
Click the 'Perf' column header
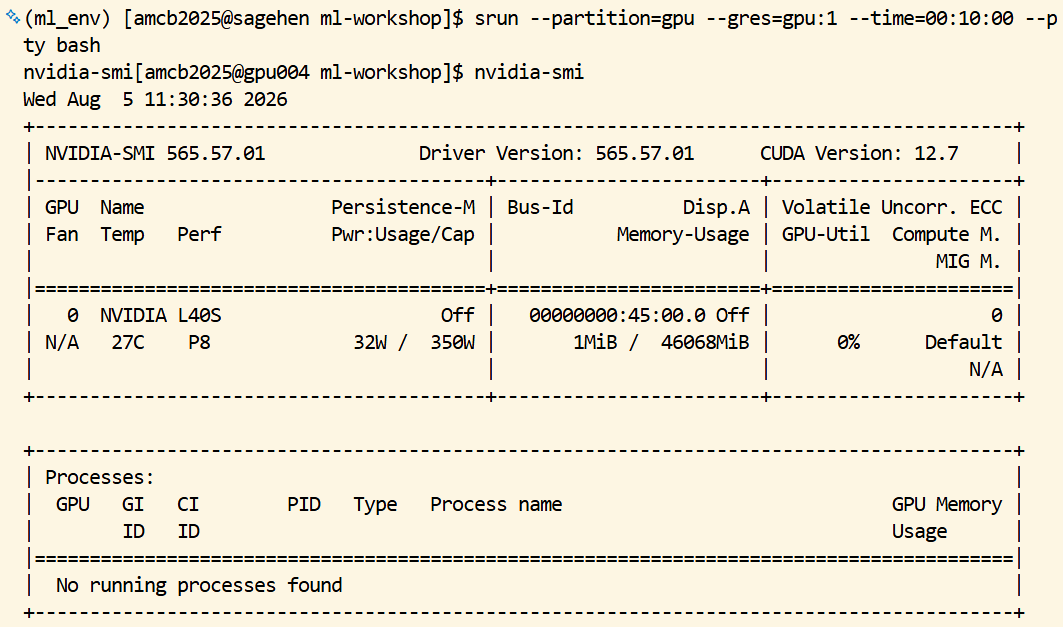199,235
